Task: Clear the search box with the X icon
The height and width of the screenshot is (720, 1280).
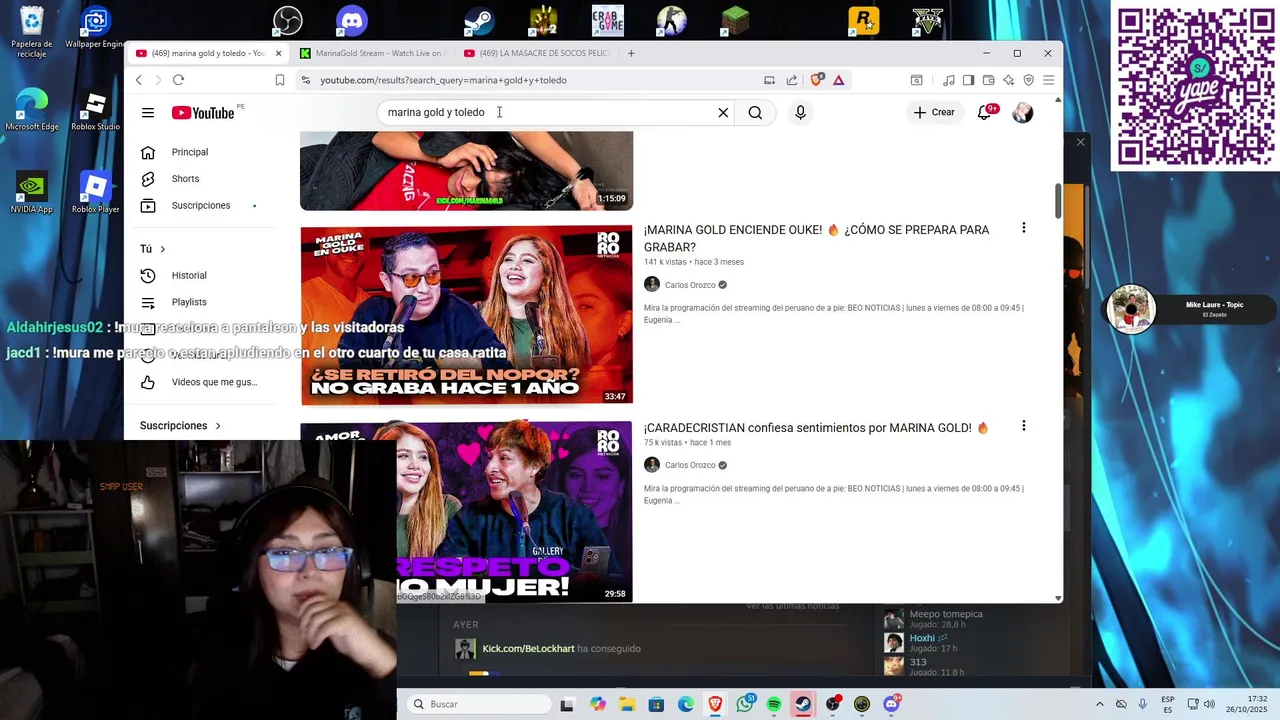Action: (x=723, y=113)
